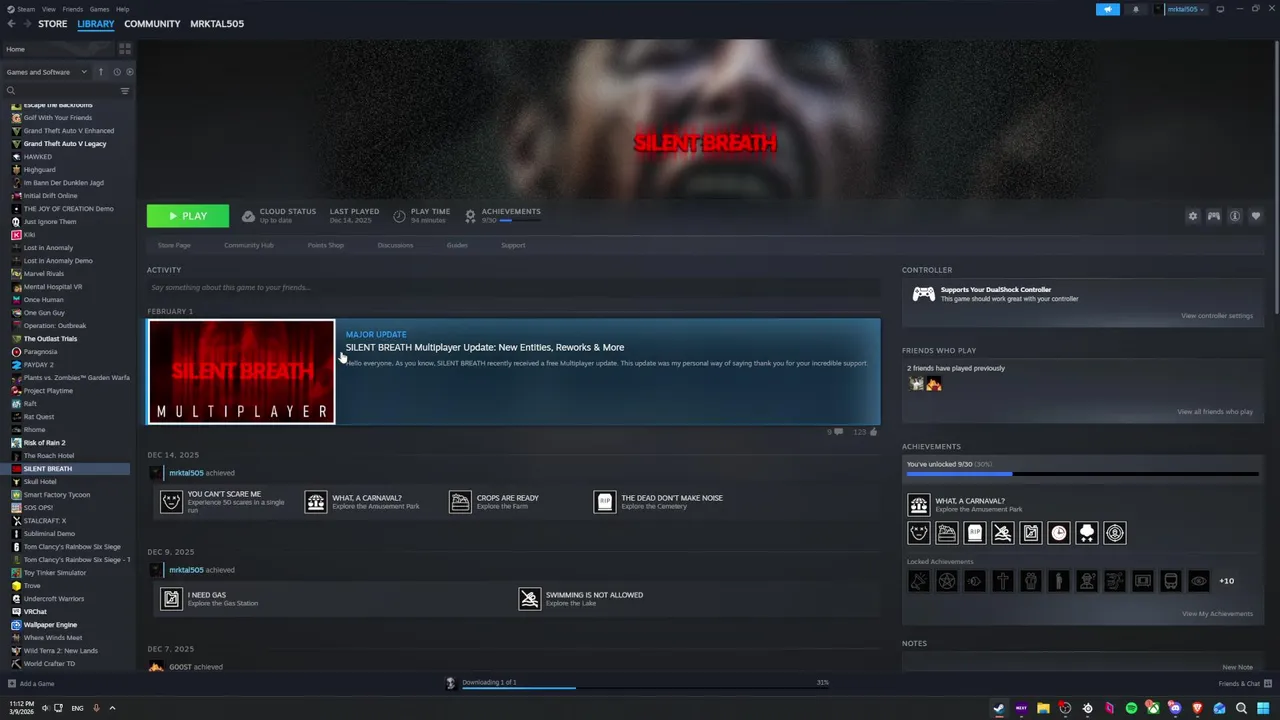Screen dimensions: 1280x720
Task: Click the library sort up-arrow icon
Action: [101, 72]
